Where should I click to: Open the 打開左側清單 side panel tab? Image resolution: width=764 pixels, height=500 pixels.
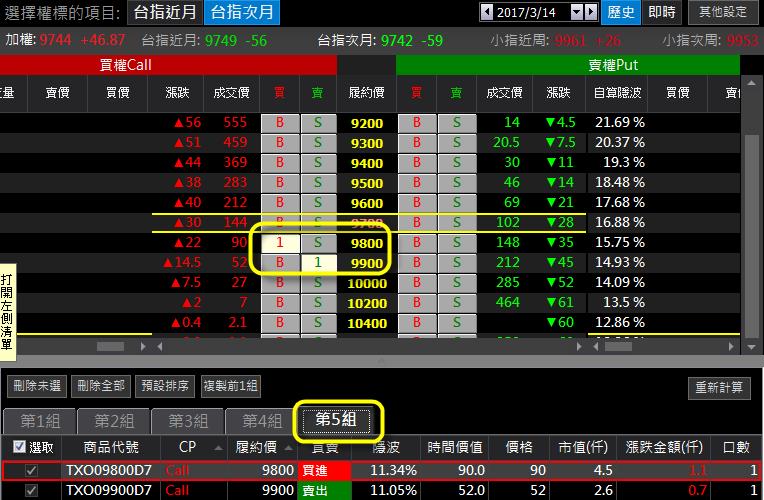pyautogui.click(x=7, y=312)
